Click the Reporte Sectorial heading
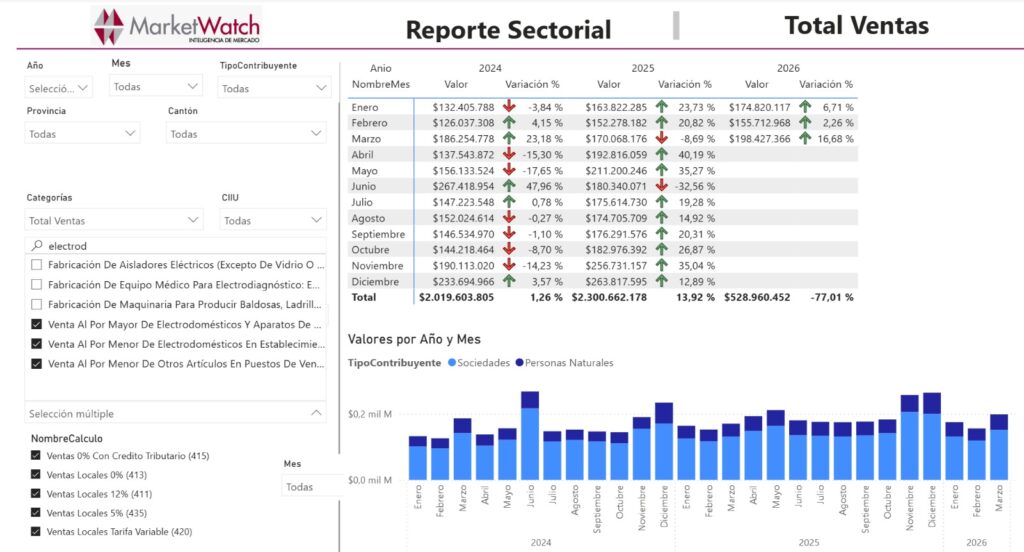1024x552 pixels. [508, 29]
